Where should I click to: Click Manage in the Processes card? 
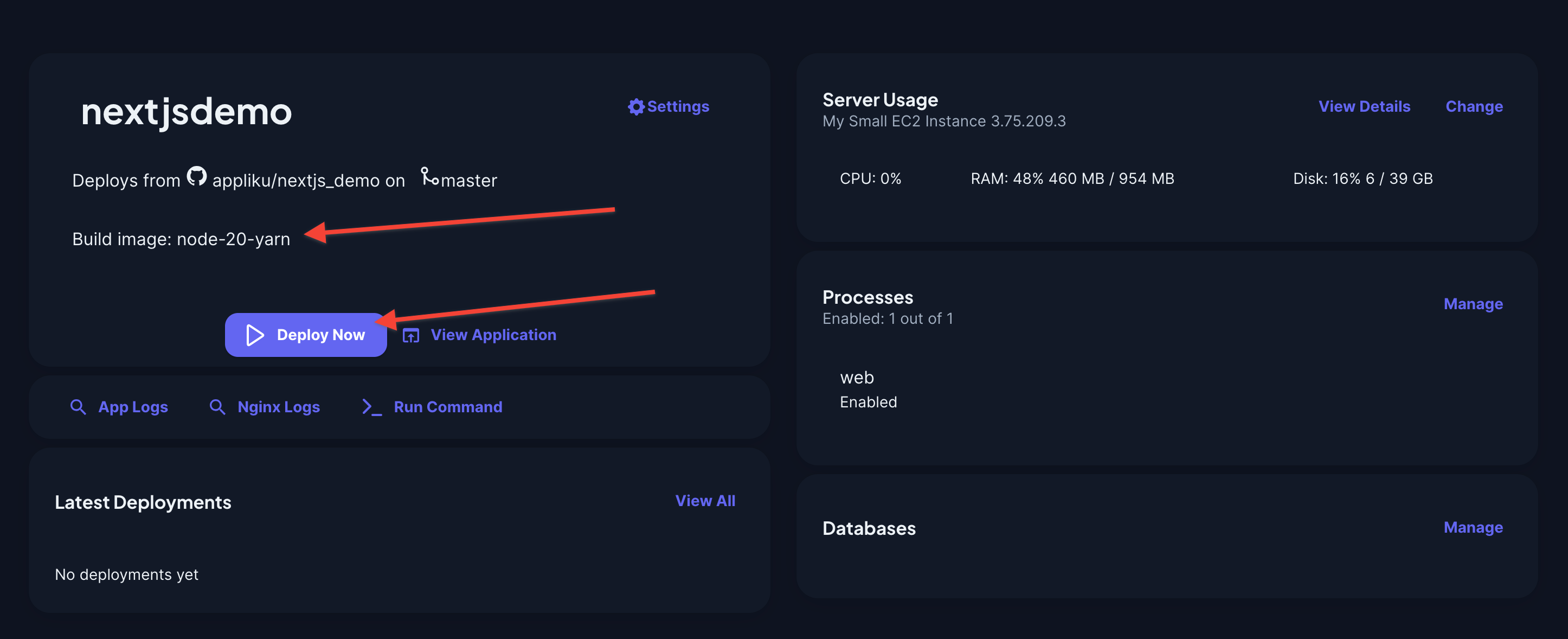click(1473, 304)
